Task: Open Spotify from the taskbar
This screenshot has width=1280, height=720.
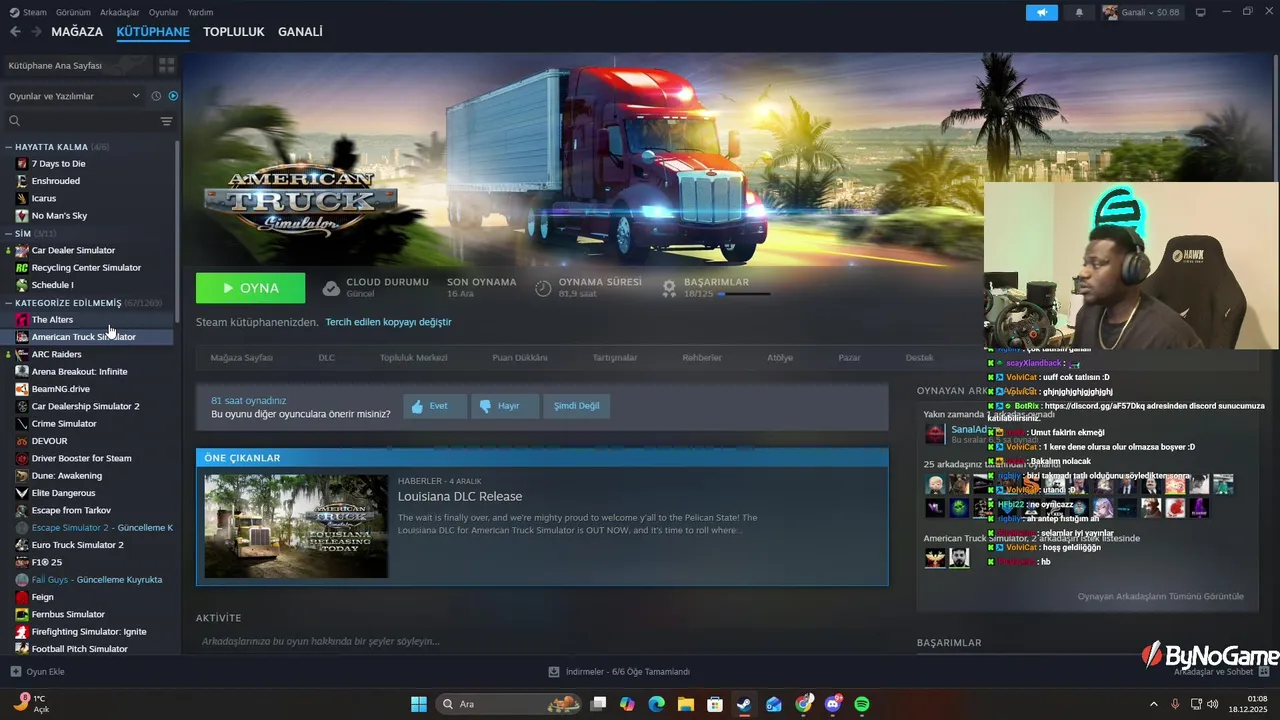Action: pos(862,704)
